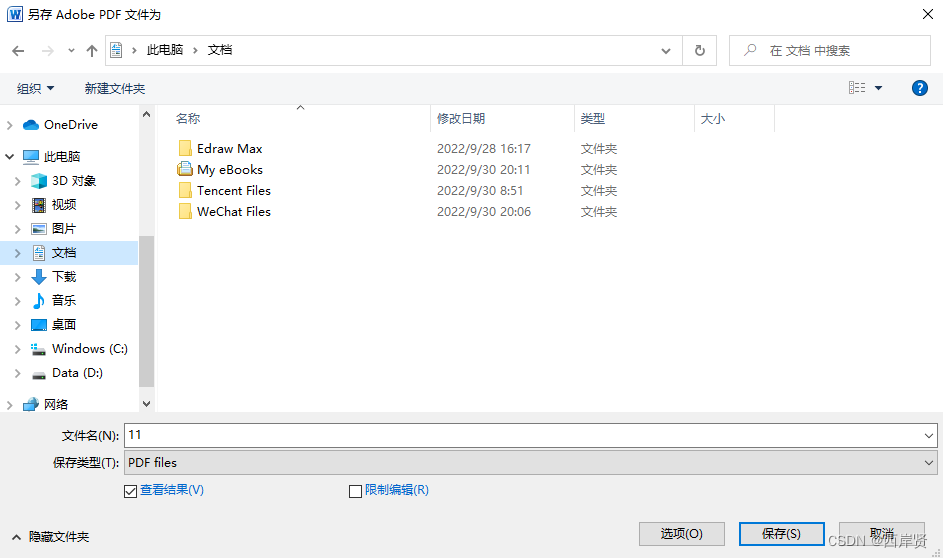Open 下载 in the navigation pane
The image size is (943, 558).
pos(64,277)
